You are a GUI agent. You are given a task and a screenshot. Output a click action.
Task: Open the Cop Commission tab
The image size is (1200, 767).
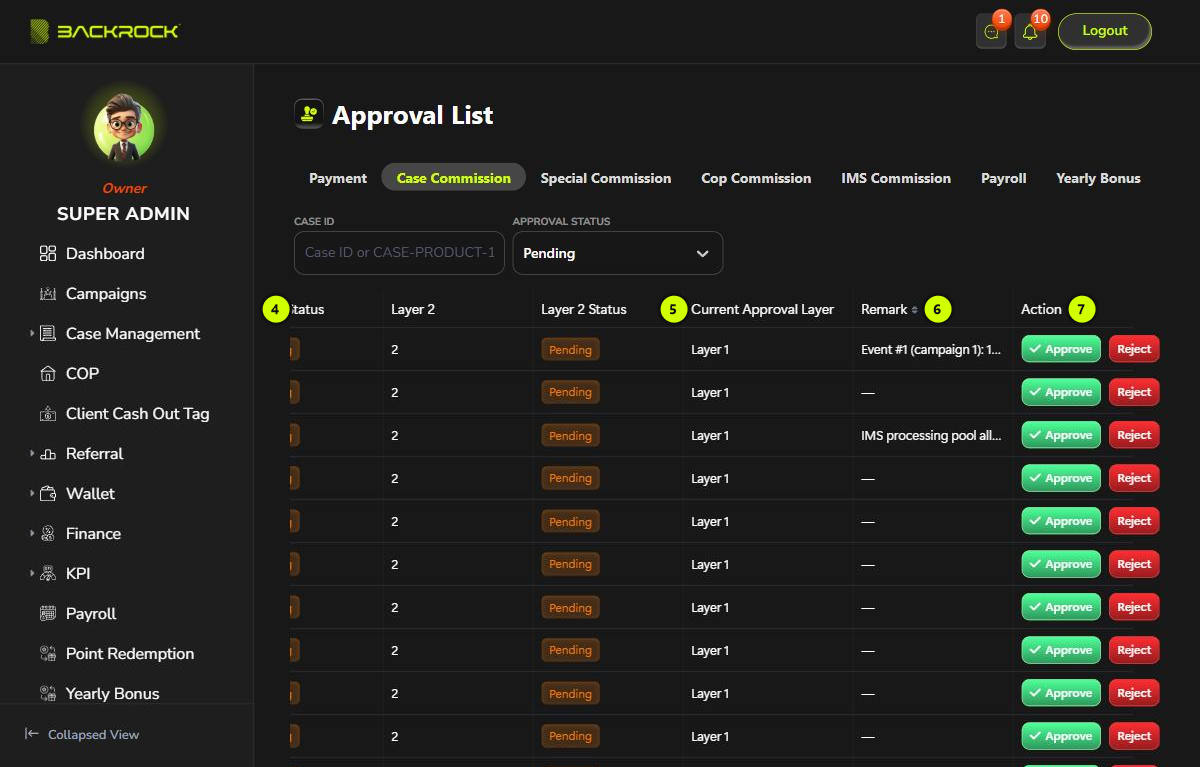click(756, 178)
